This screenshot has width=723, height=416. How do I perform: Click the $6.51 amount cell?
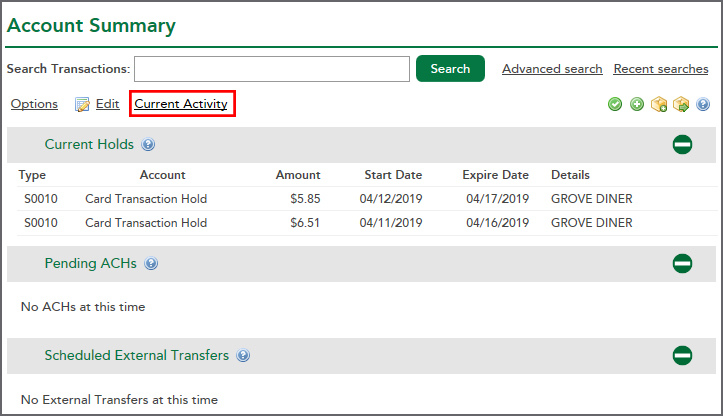(x=305, y=223)
